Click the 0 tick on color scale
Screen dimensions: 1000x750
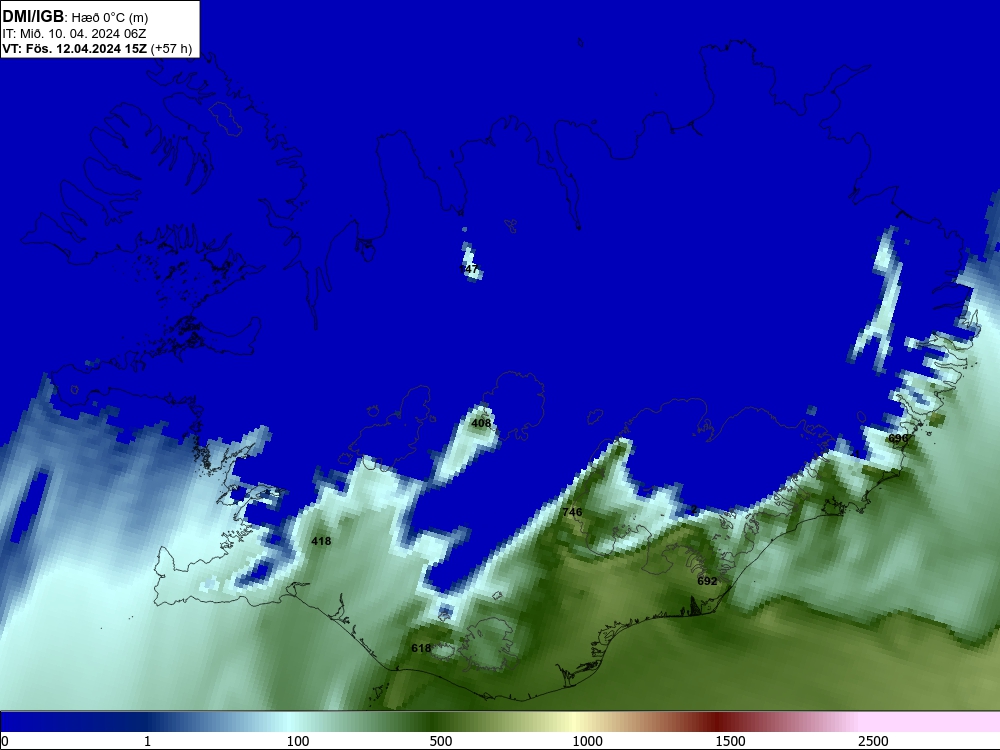[5, 741]
